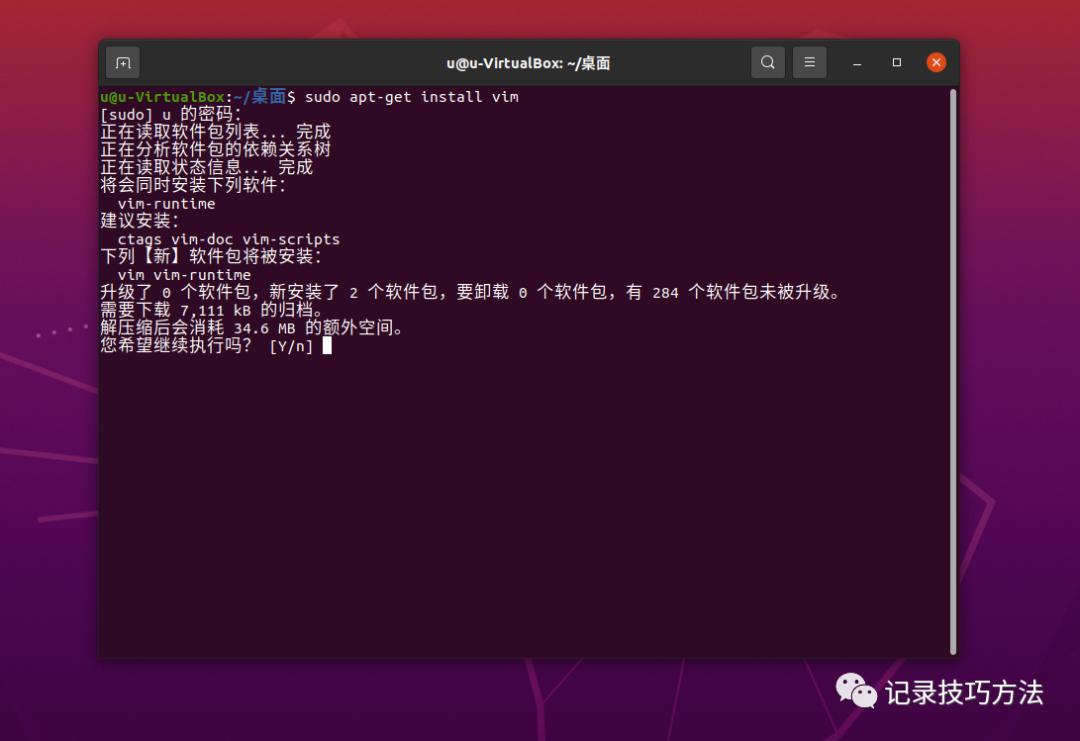Click the [Y/n] confirmation prompt
This screenshot has width=1080, height=741.
click(207, 346)
